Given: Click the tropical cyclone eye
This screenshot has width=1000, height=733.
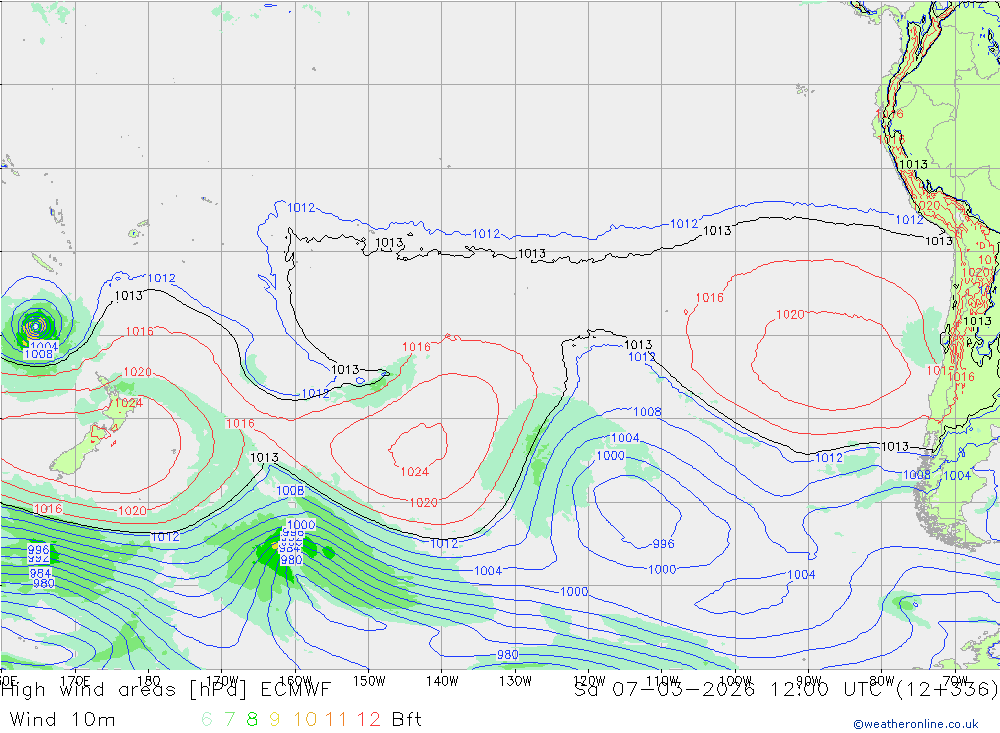Looking at the screenshot, I should 35,326.
